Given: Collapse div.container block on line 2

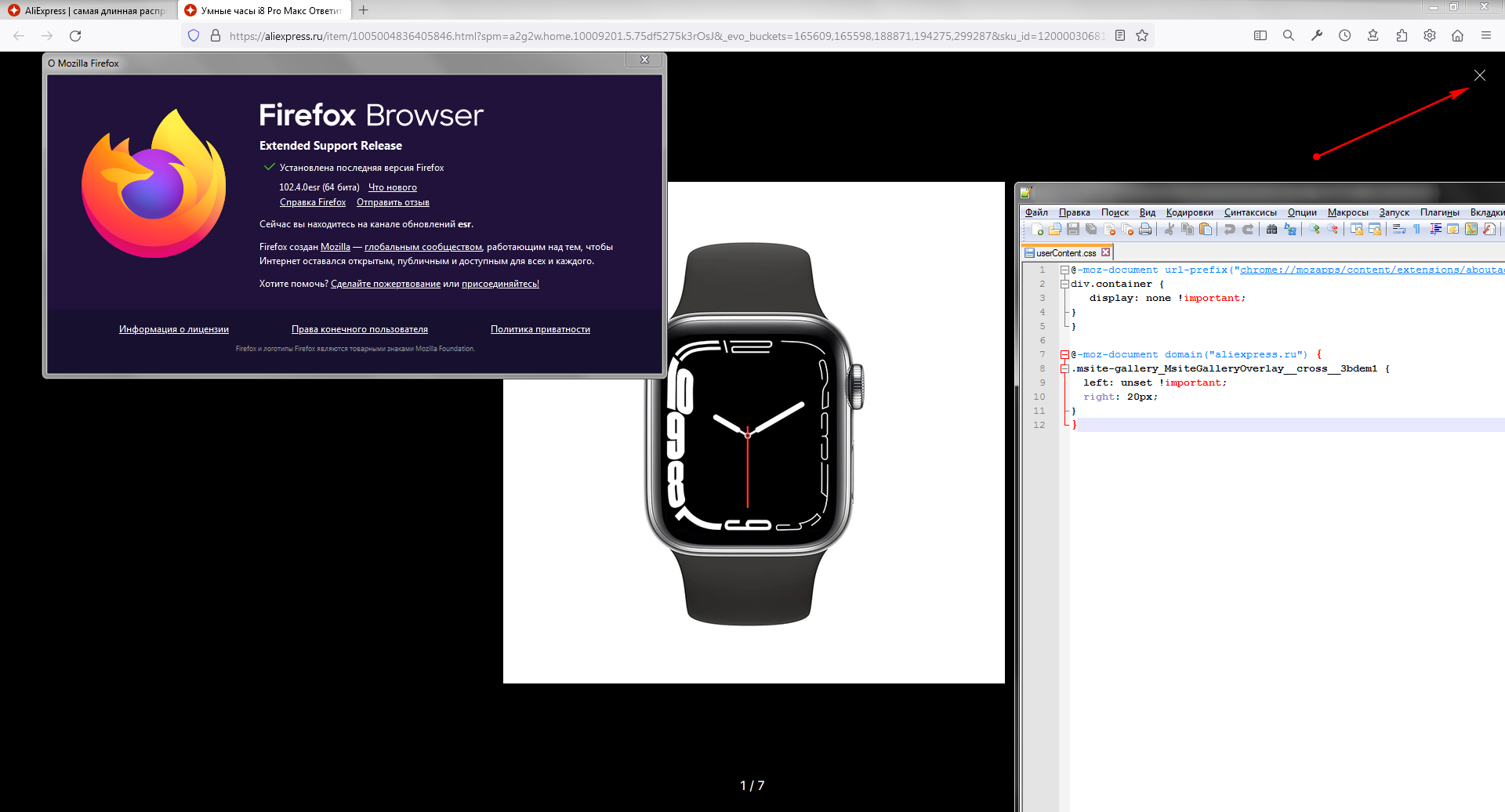Looking at the screenshot, I should 1064,285.
